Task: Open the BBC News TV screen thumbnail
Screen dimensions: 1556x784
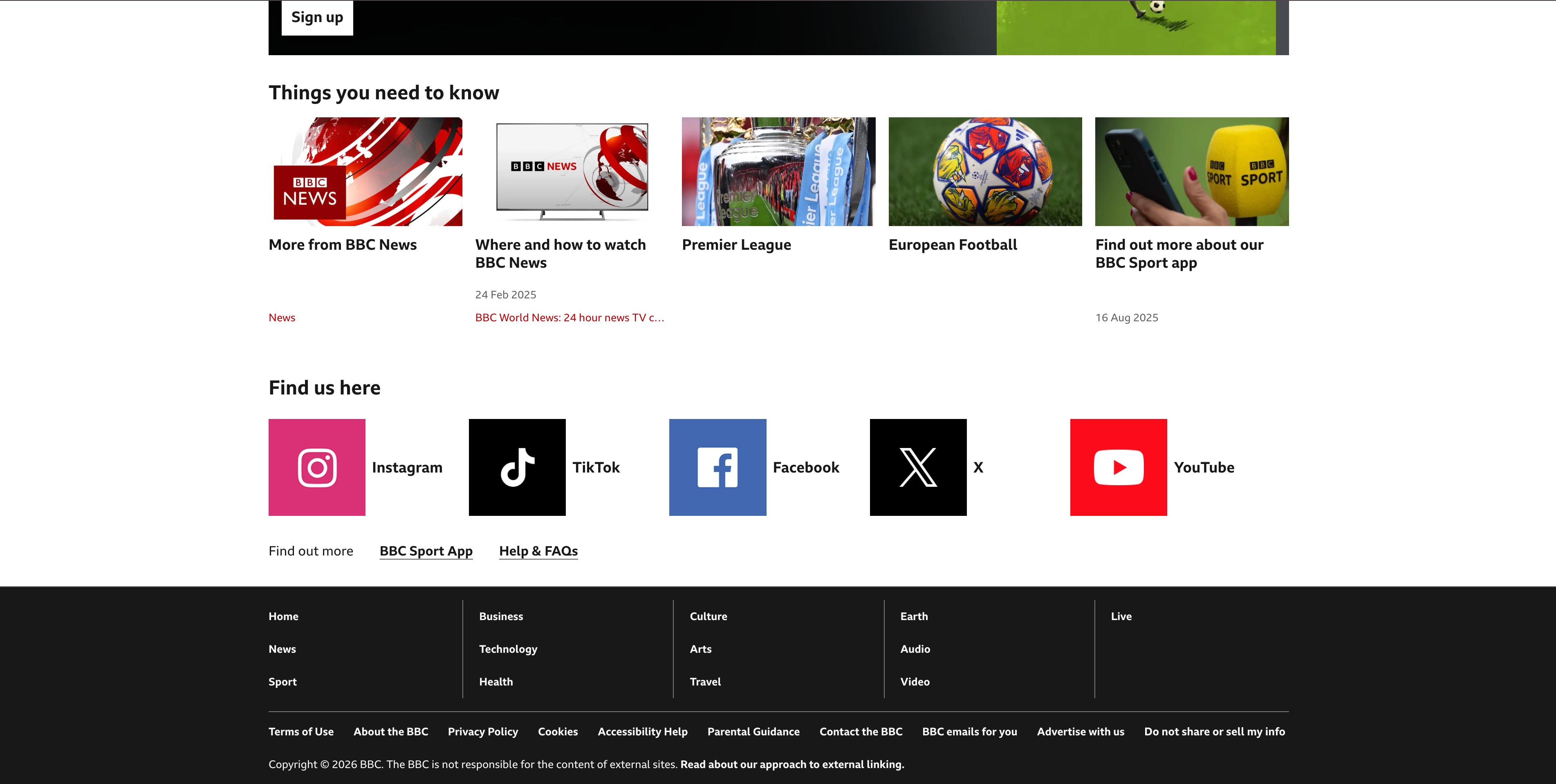Action: coord(572,172)
